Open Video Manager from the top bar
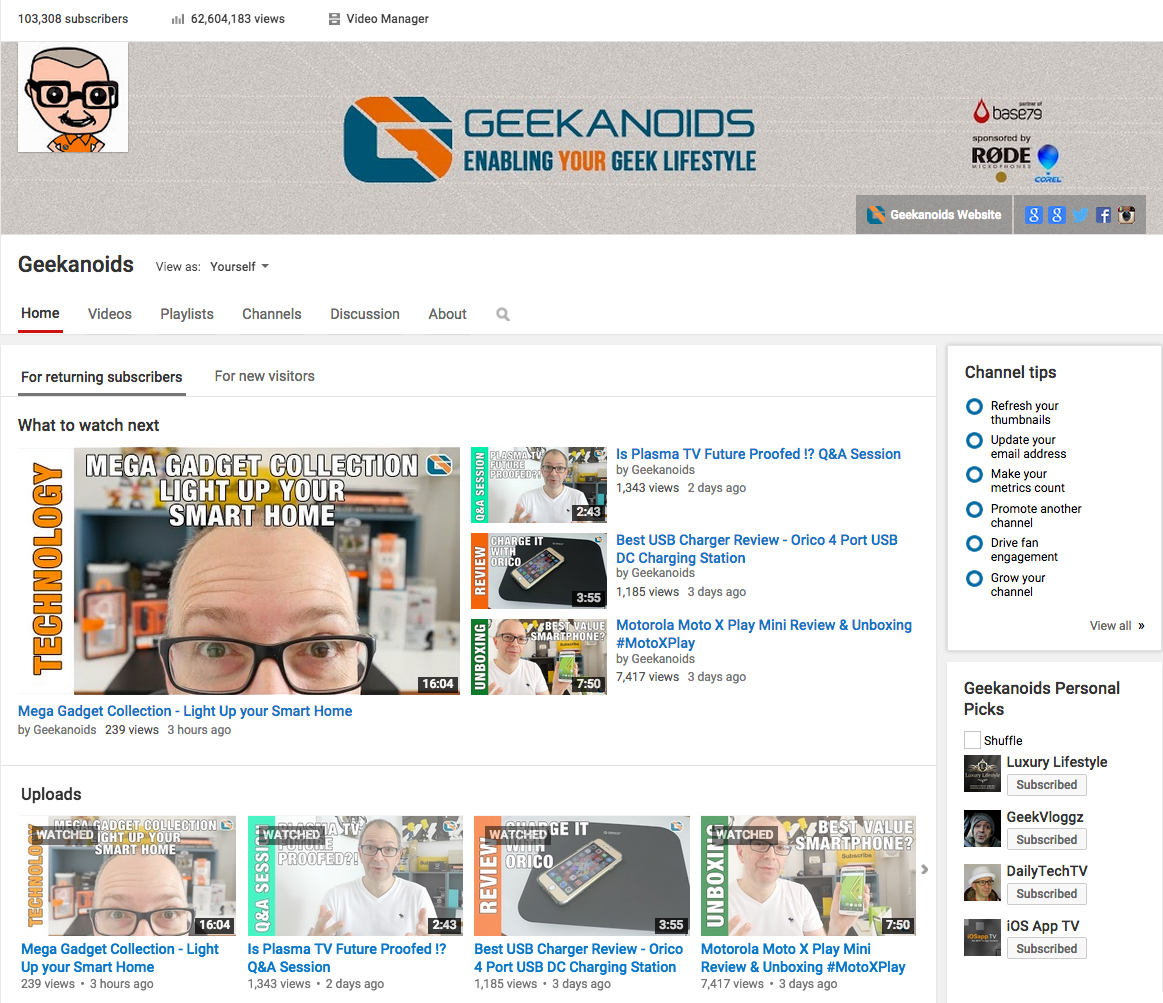 point(379,19)
